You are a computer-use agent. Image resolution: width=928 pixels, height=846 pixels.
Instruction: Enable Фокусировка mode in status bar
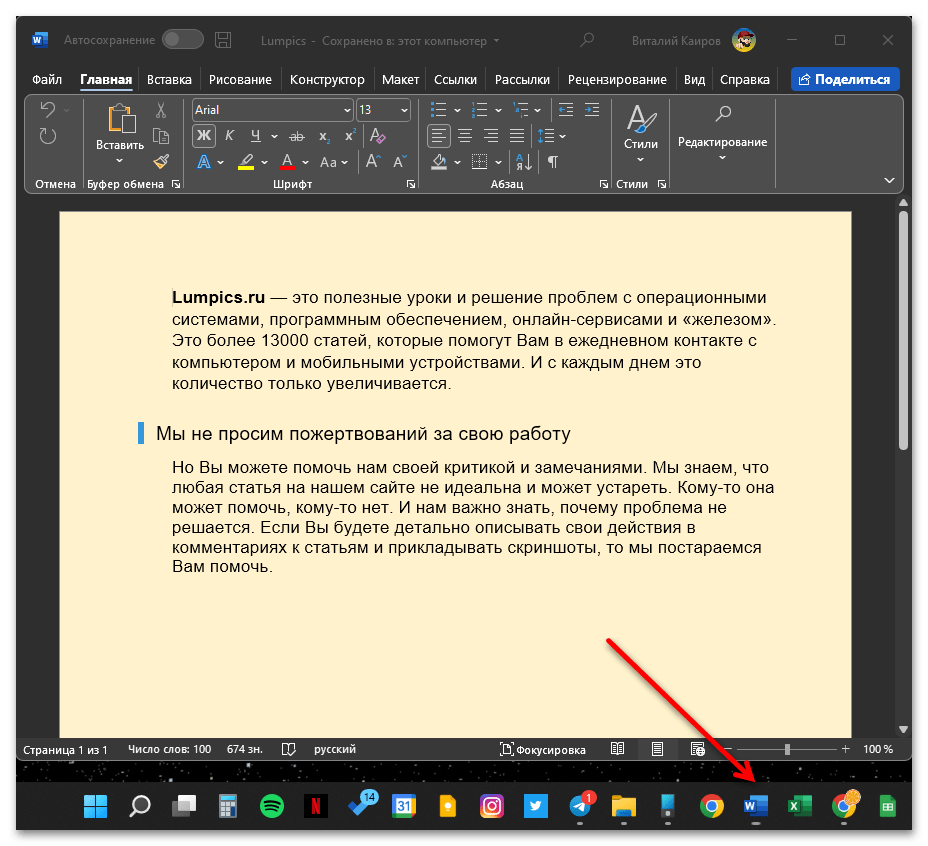[x=543, y=749]
